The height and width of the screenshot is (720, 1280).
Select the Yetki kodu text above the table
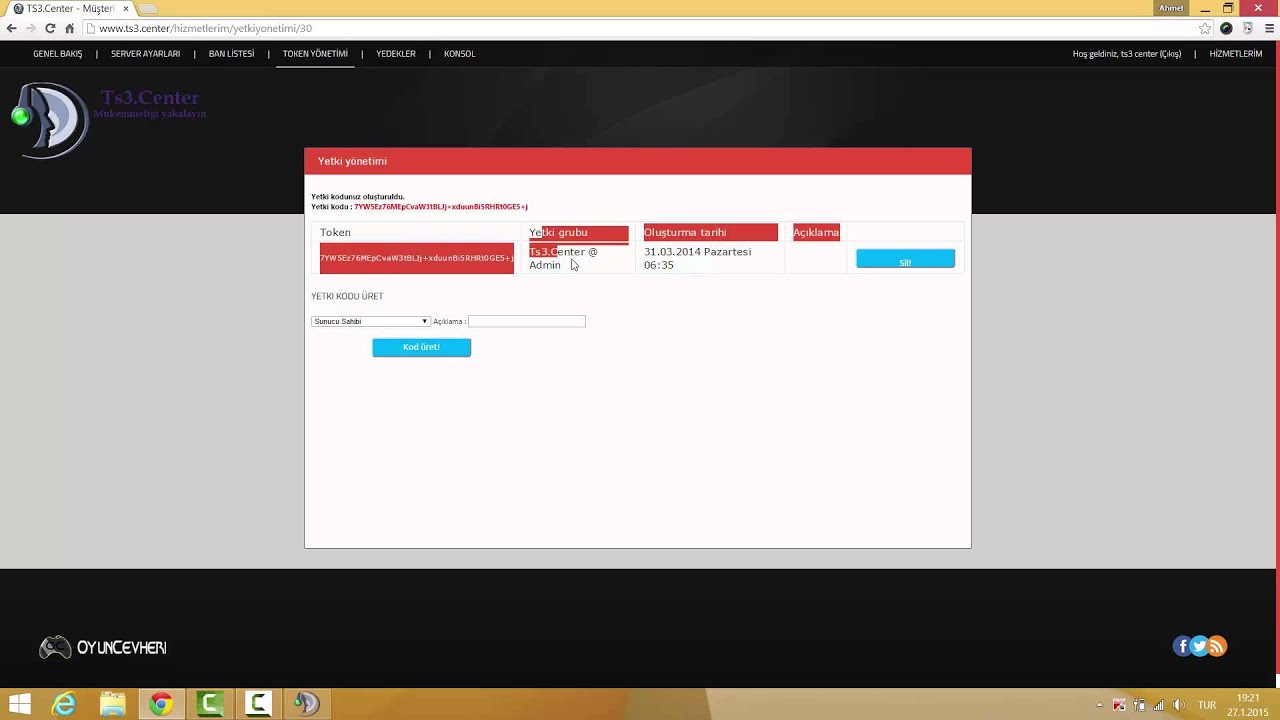tap(420, 207)
